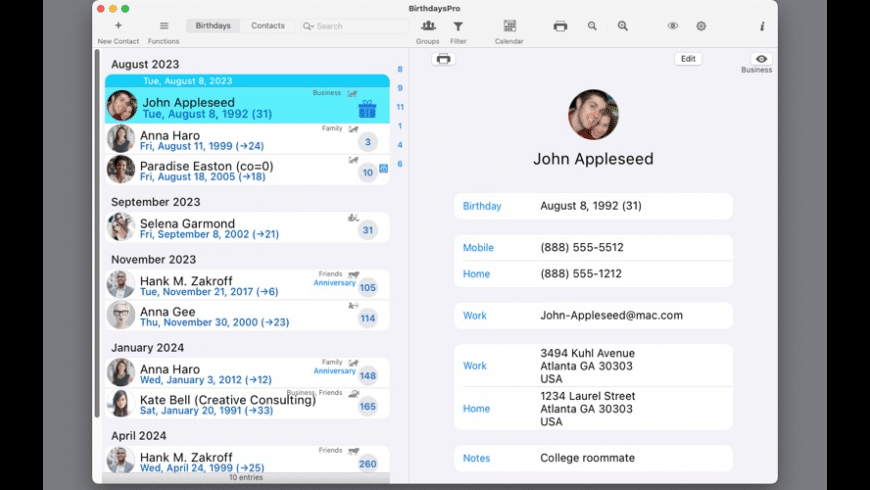Open the search options magnifier dropdown
This screenshot has height=490, width=870.
tap(308, 26)
